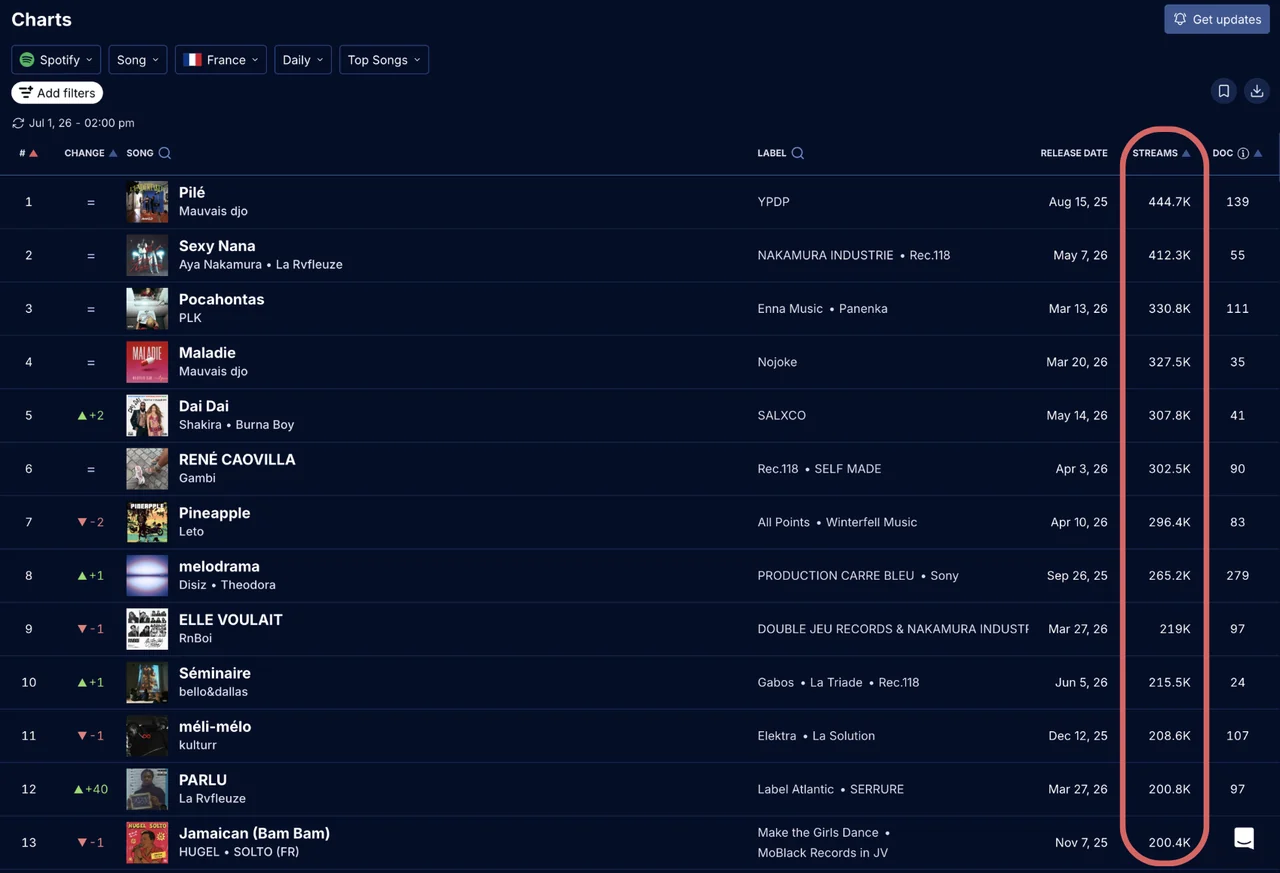Open the song title méli-mélo
This screenshot has height=873, width=1280.
[x=215, y=726]
